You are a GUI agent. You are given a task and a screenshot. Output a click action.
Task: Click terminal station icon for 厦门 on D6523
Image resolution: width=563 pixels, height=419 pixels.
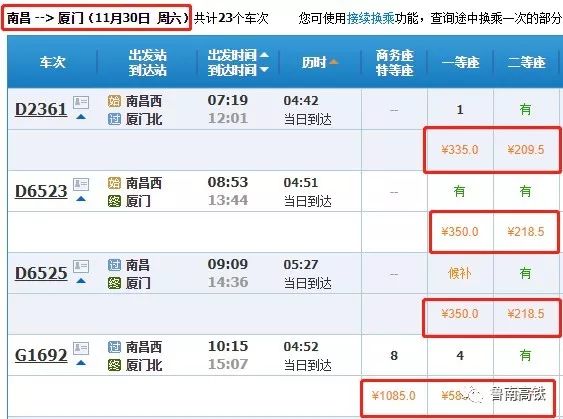coord(114,201)
